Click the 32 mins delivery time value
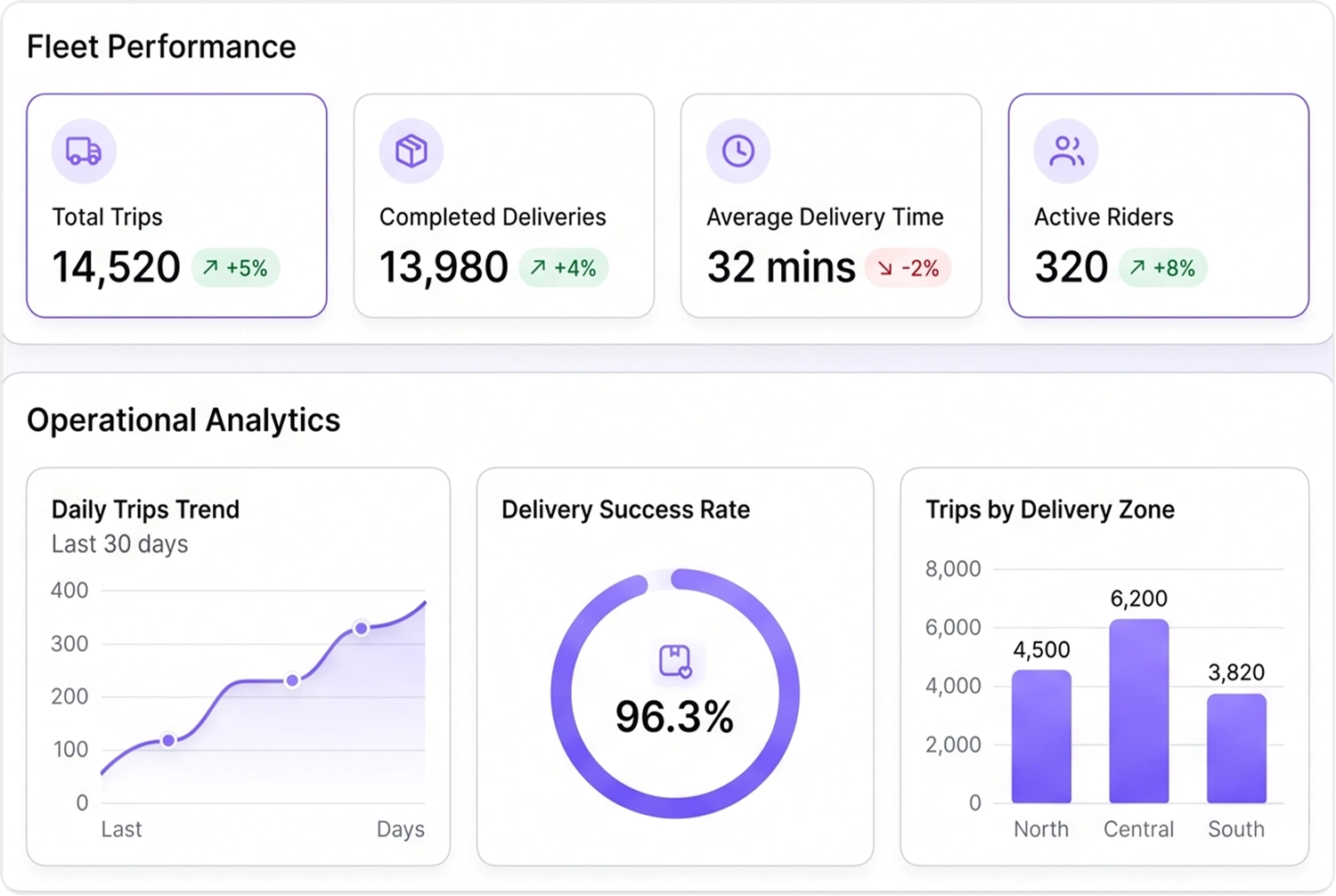Screen dimensions: 1336x896 click(x=781, y=267)
